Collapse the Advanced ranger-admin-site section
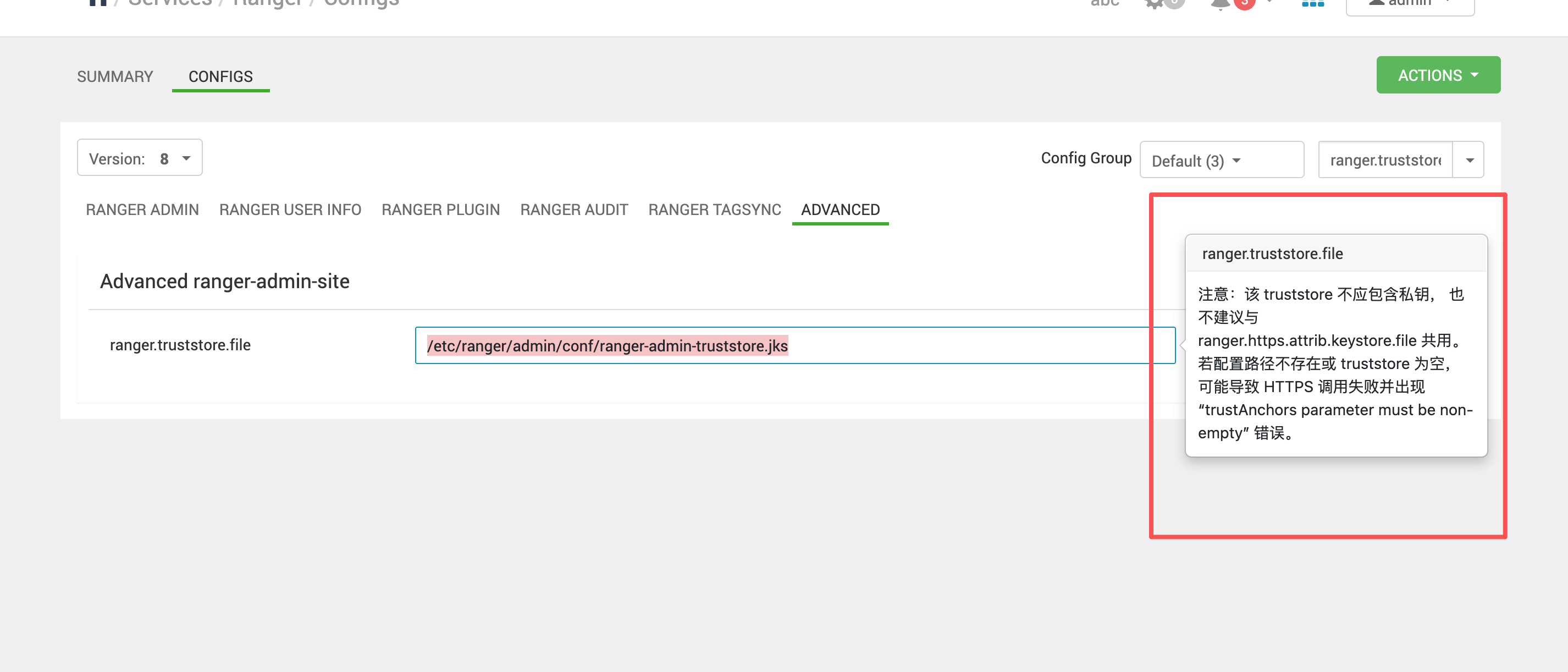The image size is (1568, 672). (x=225, y=282)
